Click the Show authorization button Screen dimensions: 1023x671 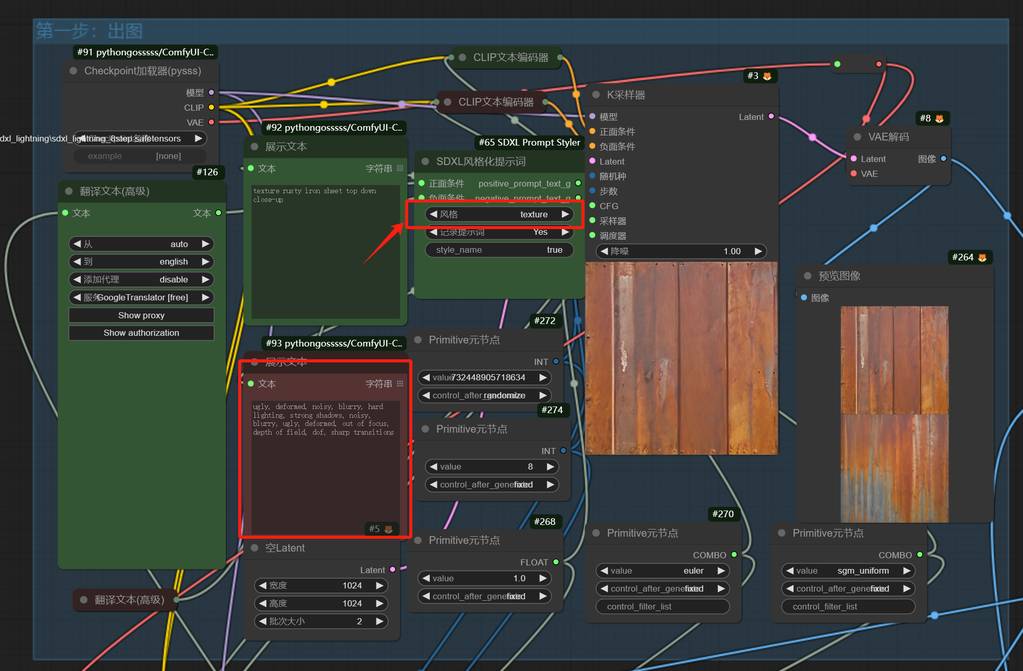coord(141,333)
